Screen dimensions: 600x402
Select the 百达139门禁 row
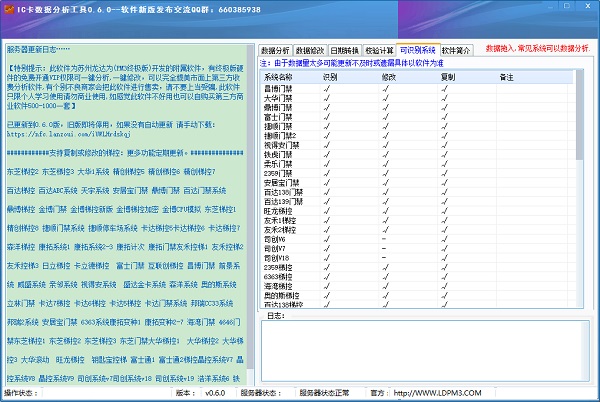[417, 202]
